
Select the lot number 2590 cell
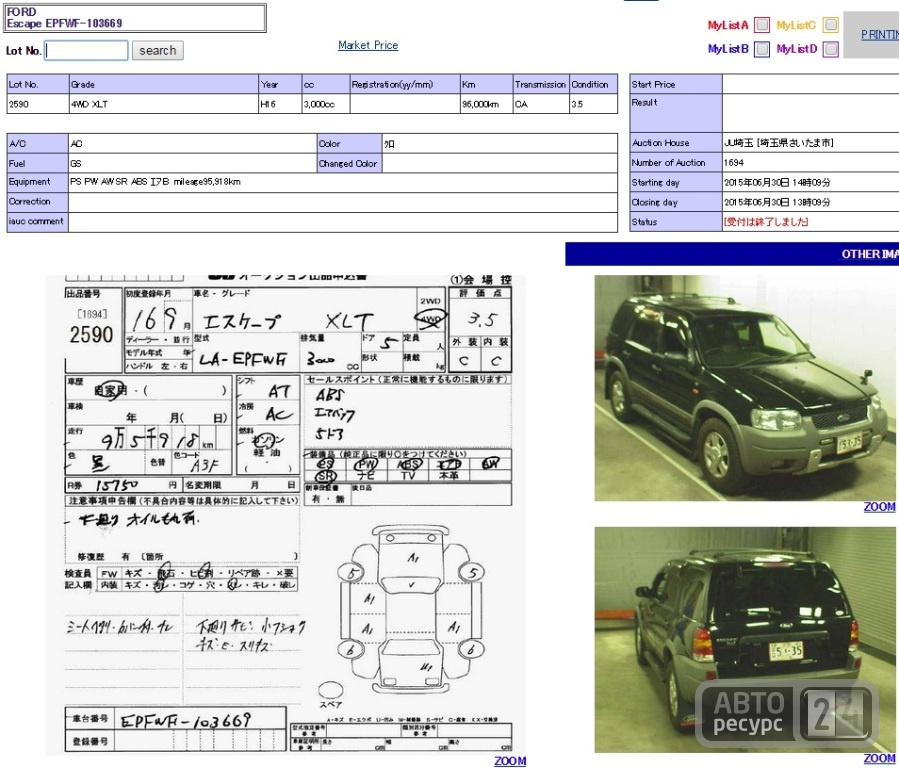38,104
